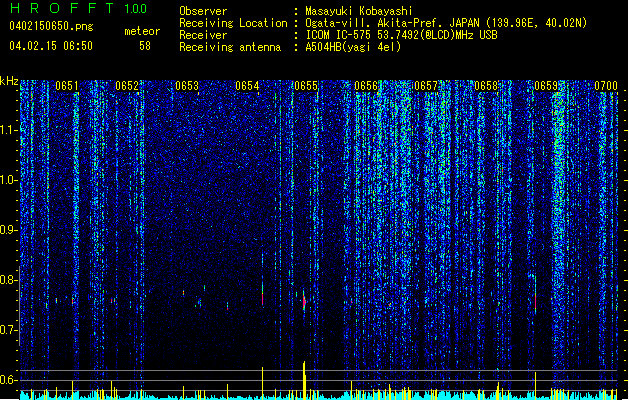Click the tallest yellow power spike near 0655
This screenshot has width=629, height=400.
(x=304, y=380)
